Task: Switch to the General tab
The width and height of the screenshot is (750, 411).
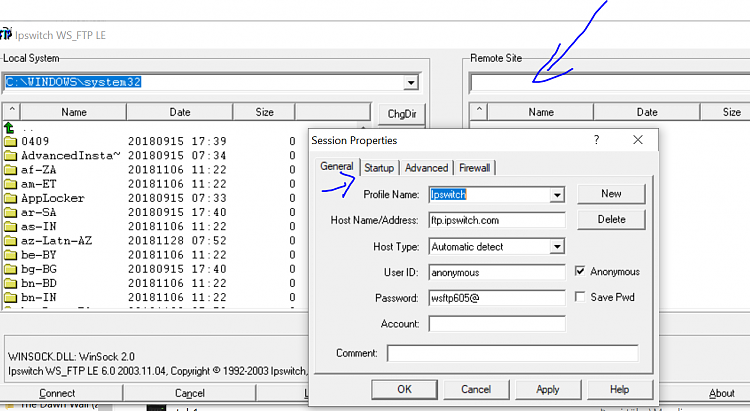Action: click(337, 167)
